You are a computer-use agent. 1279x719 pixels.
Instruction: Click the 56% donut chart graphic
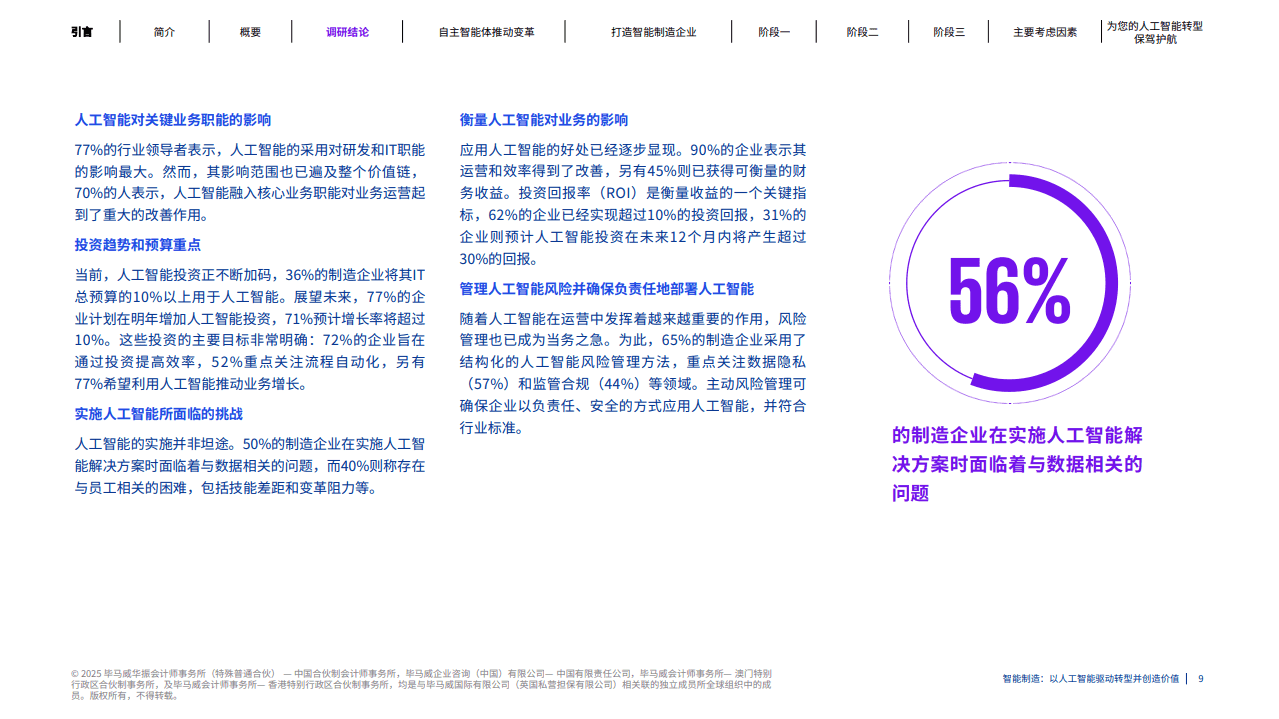[x=1013, y=283]
